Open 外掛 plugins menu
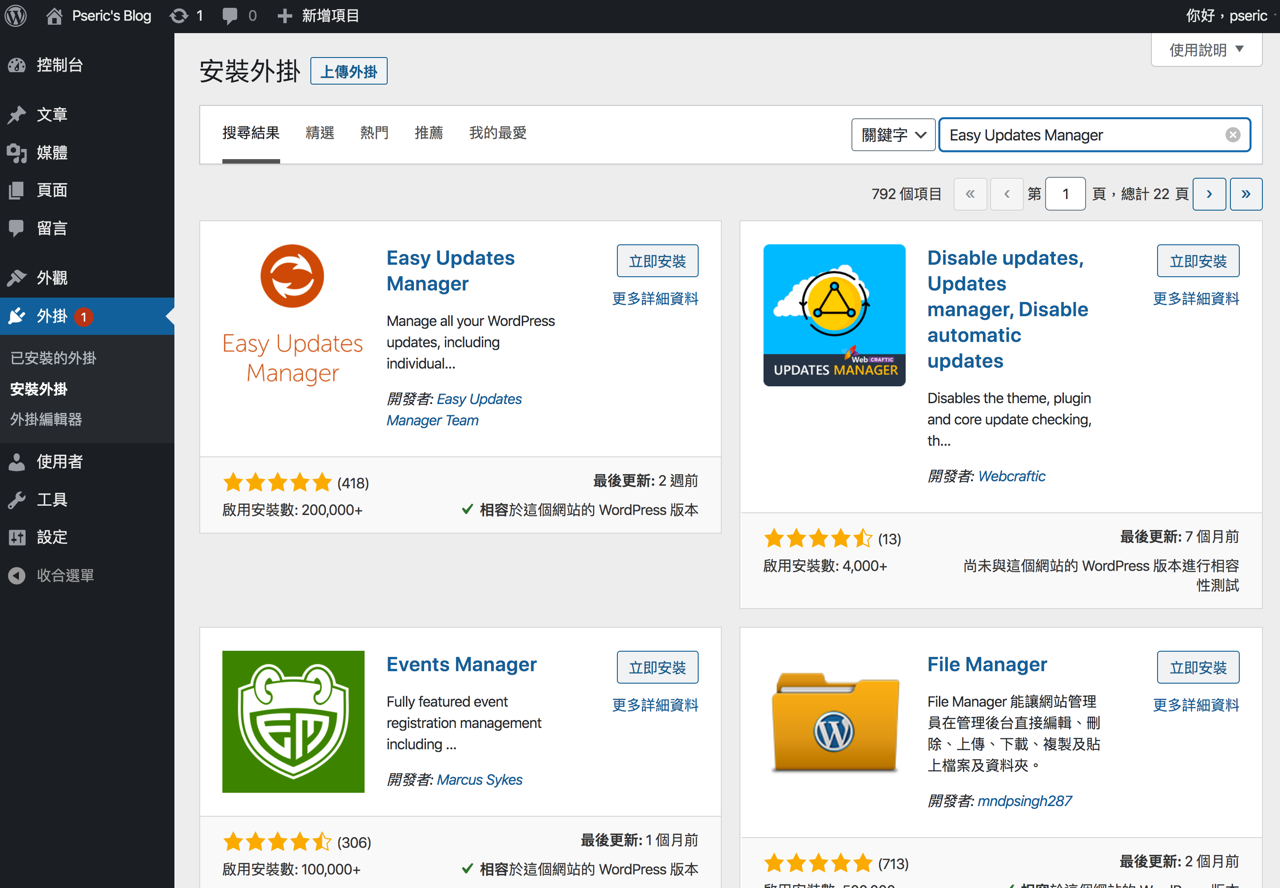 click(x=87, y=316)
